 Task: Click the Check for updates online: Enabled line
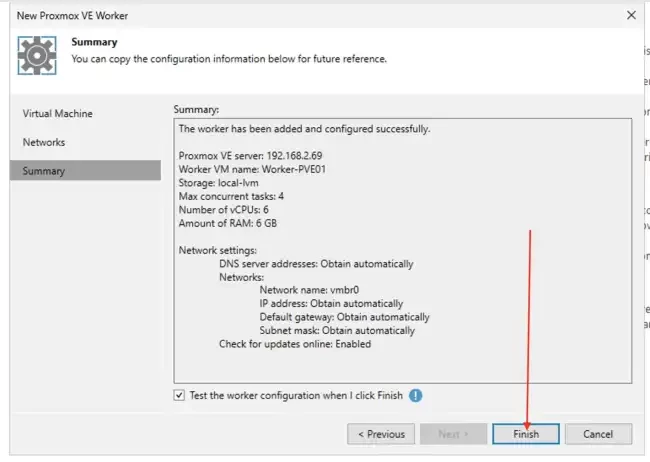click(x=295, y=344)
